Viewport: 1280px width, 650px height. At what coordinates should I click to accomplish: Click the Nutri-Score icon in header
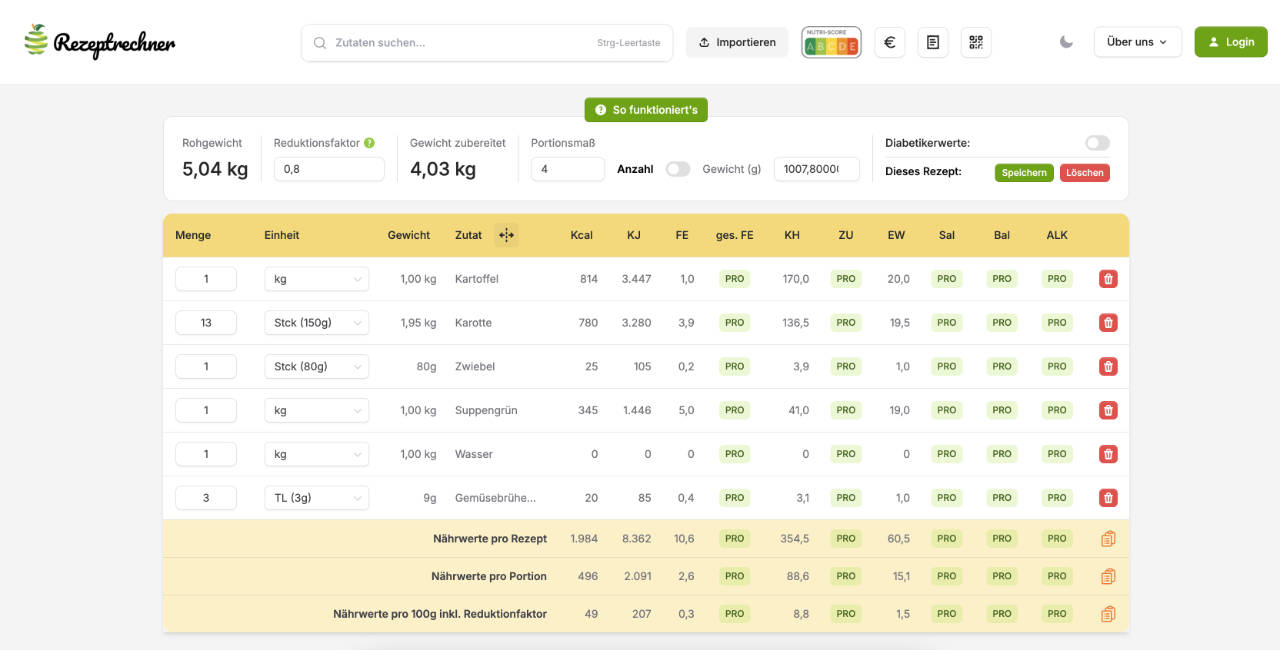pyautogui.click(x=831, y=42)
